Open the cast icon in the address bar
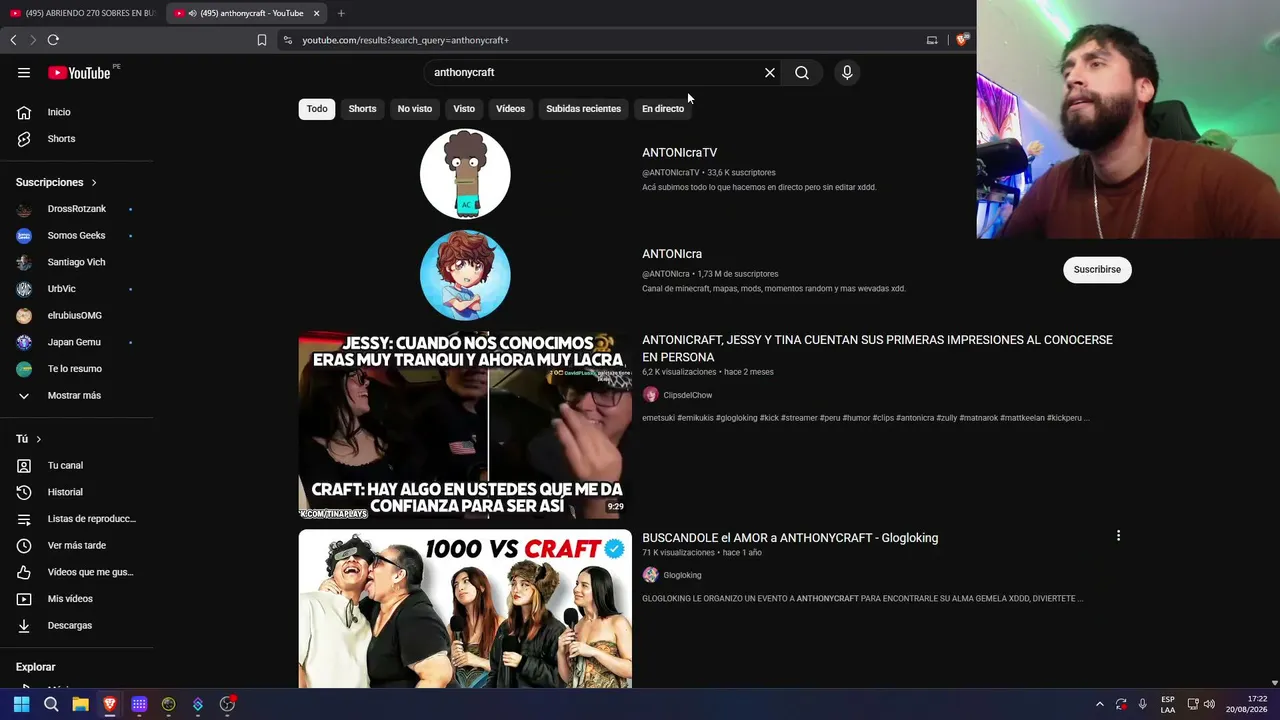This screenshot has width=1280, height=720. pyautogui.click(x=932, y=40)
